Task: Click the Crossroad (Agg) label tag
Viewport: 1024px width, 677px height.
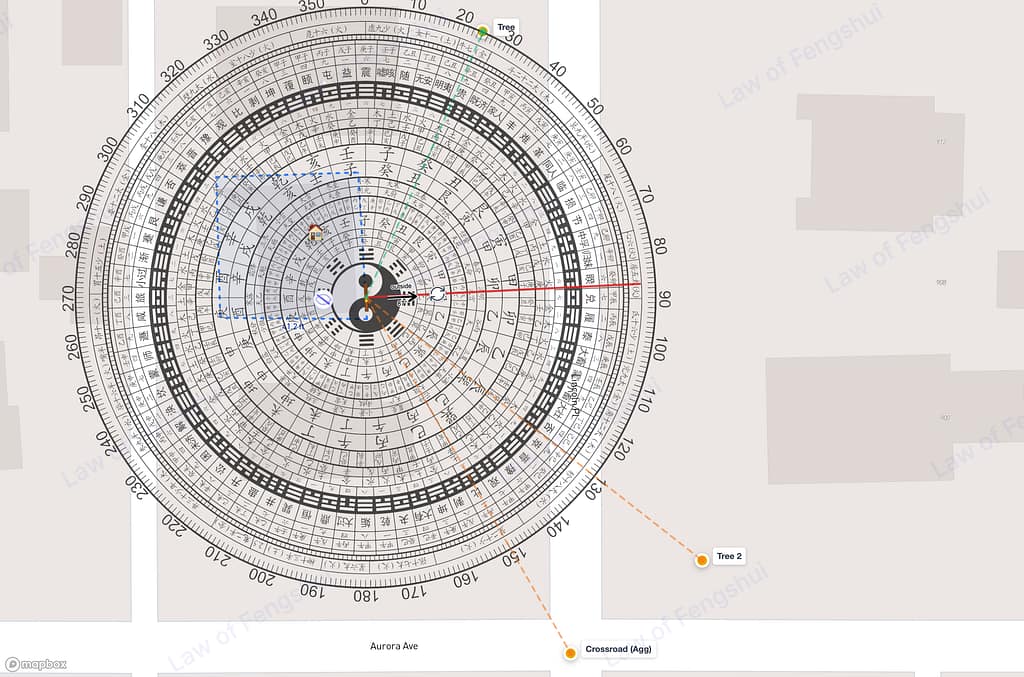Action: (618, 649)
